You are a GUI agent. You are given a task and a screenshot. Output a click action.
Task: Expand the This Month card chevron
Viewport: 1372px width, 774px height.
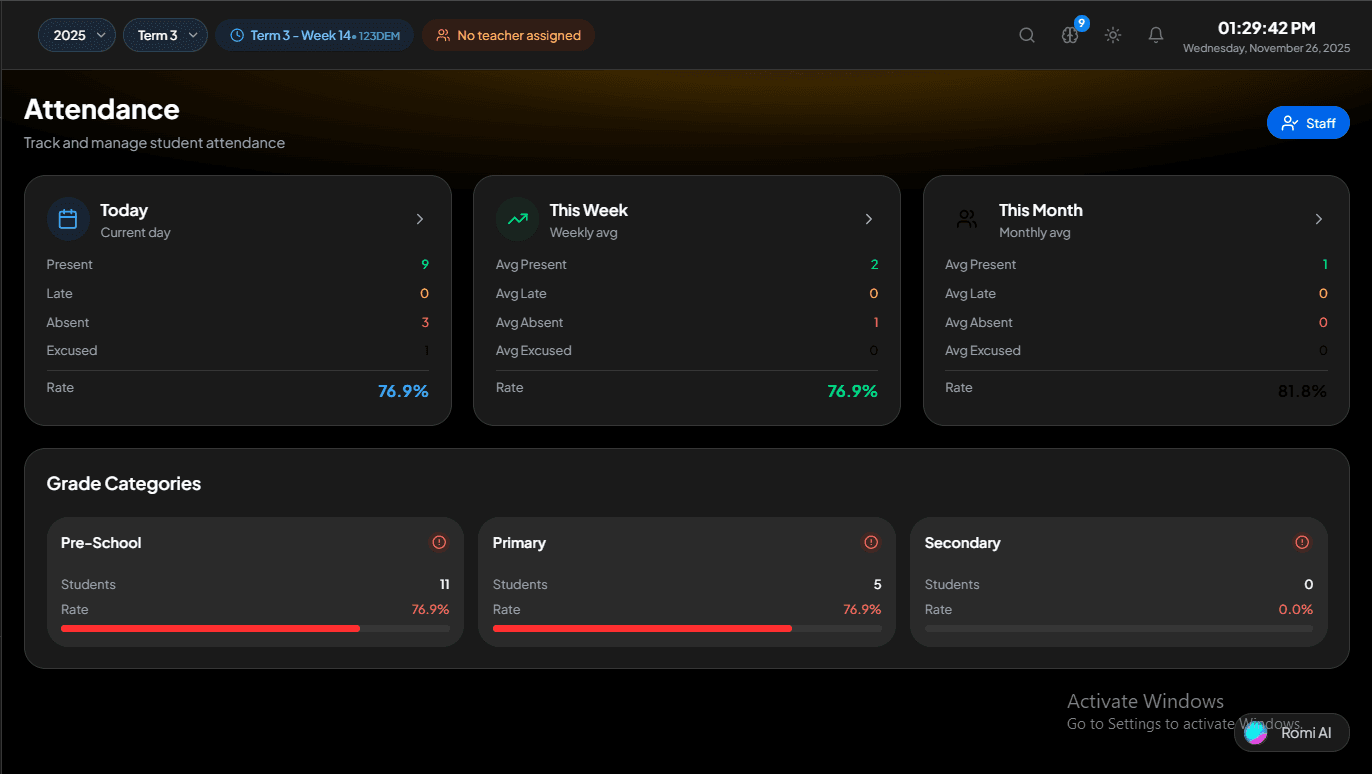coord(1318,218)
